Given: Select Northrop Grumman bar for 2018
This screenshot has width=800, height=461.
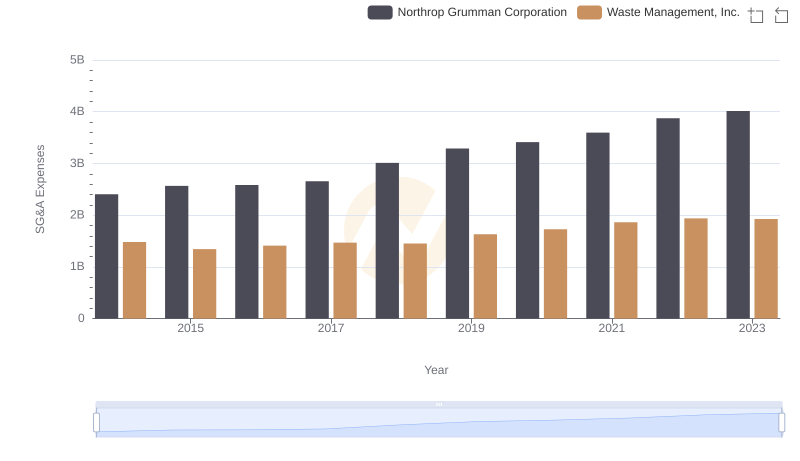Looking at the screenshot, I should pos(387,241).
